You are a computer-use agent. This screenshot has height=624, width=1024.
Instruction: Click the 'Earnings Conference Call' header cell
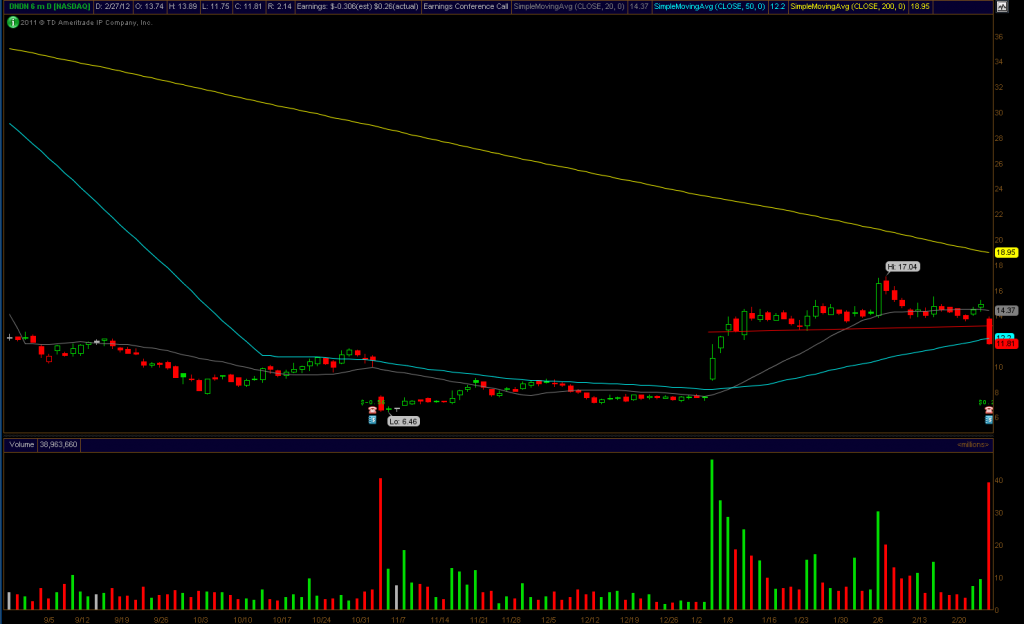tap(466, 7)
